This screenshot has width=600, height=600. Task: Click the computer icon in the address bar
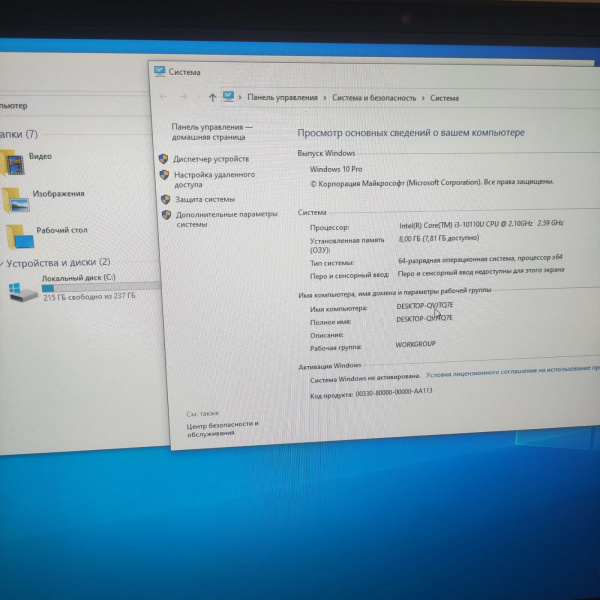pyautogui.click(x=230, y=97)
